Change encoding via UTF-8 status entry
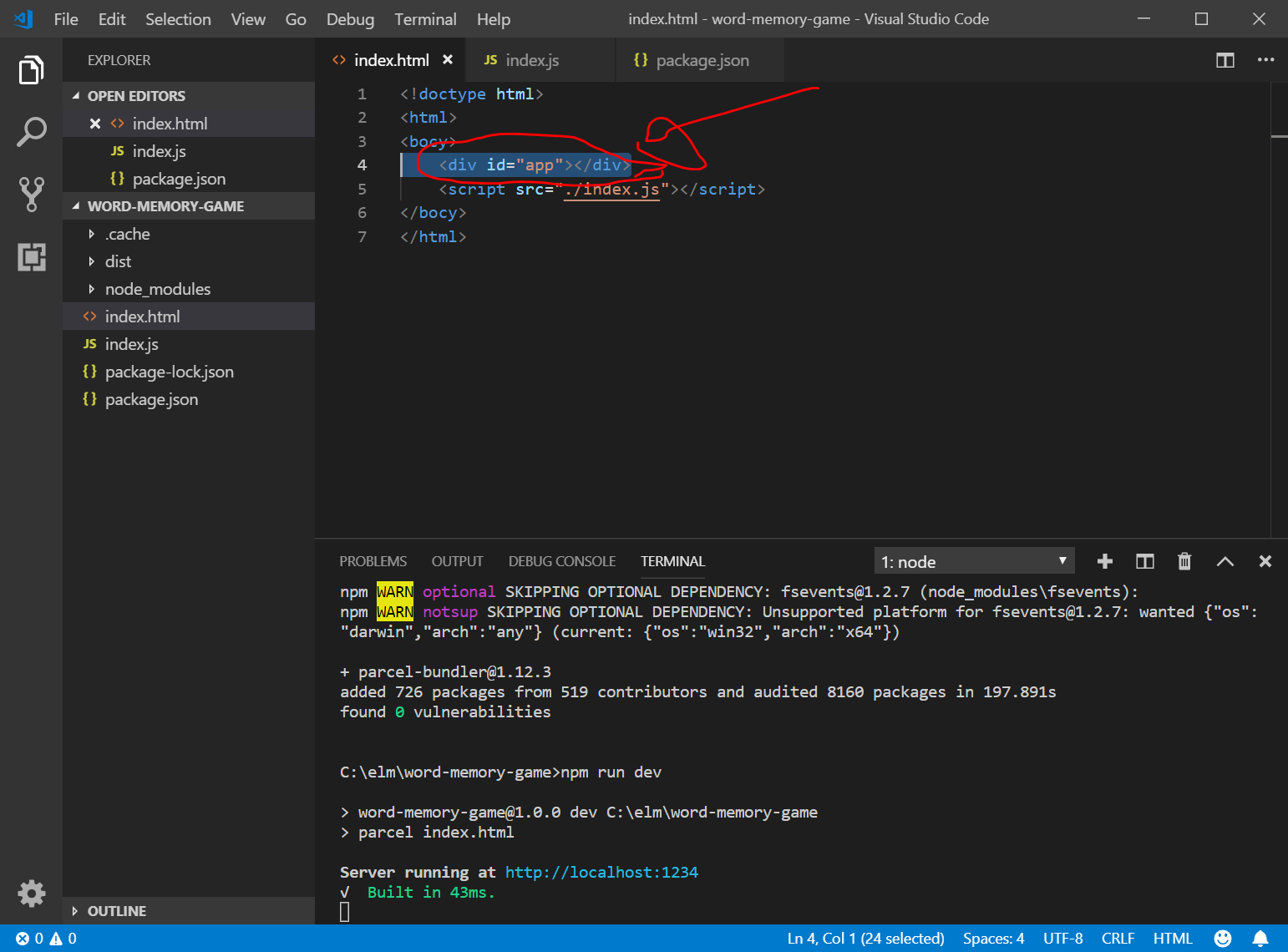 1062,939
